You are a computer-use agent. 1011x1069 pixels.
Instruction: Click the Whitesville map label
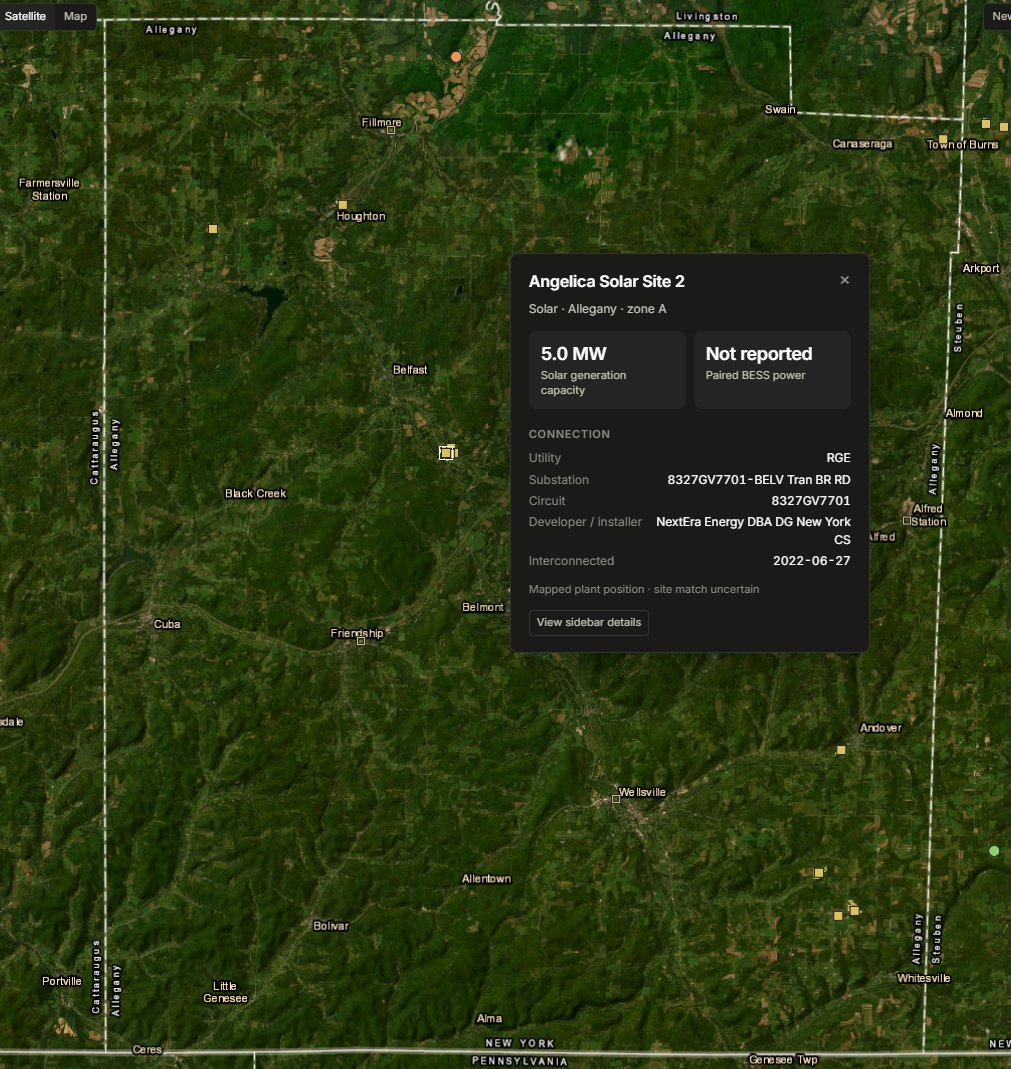(924, 978)
